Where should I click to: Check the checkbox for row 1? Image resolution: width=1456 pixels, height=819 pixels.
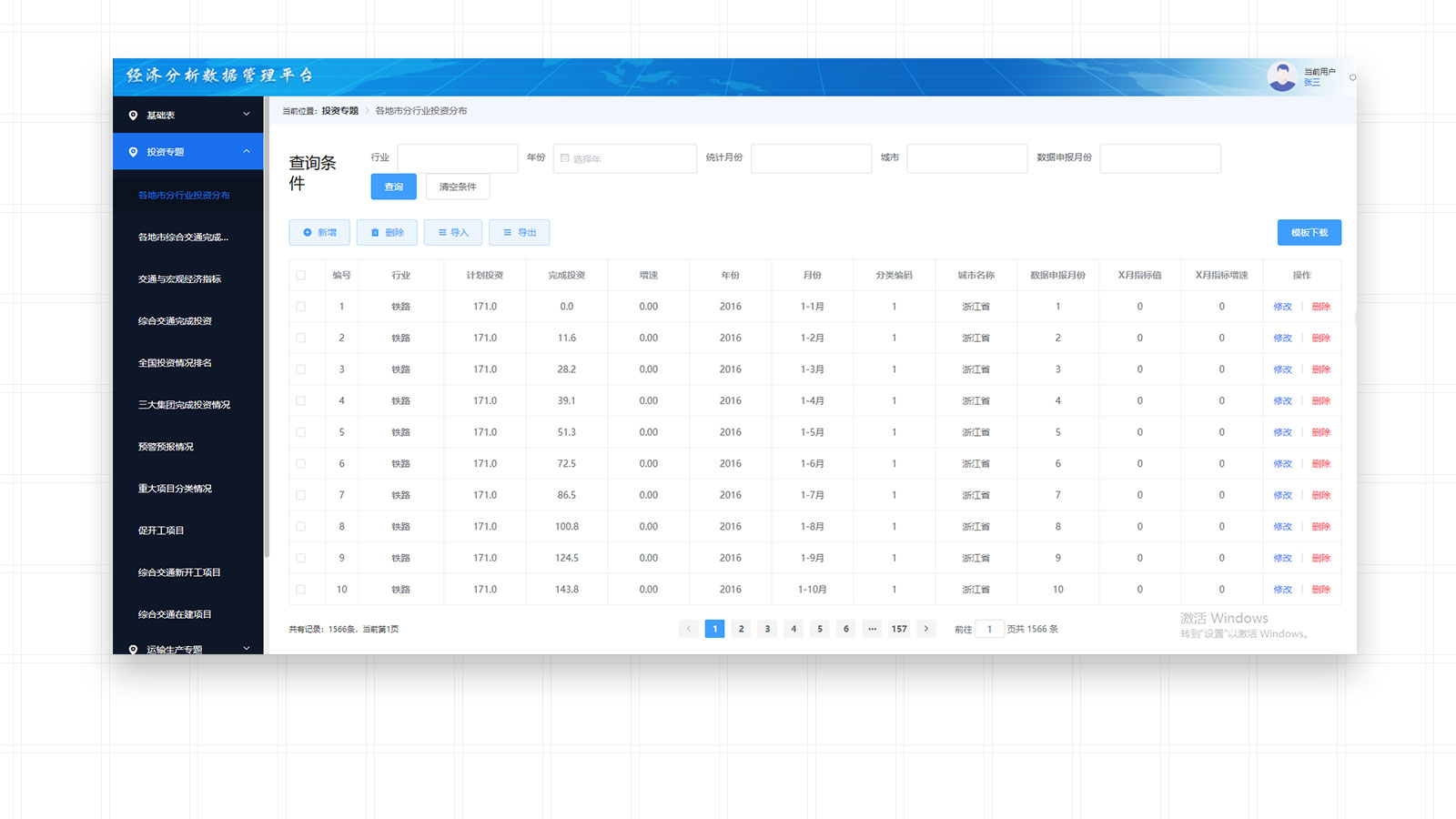[301, 307]
